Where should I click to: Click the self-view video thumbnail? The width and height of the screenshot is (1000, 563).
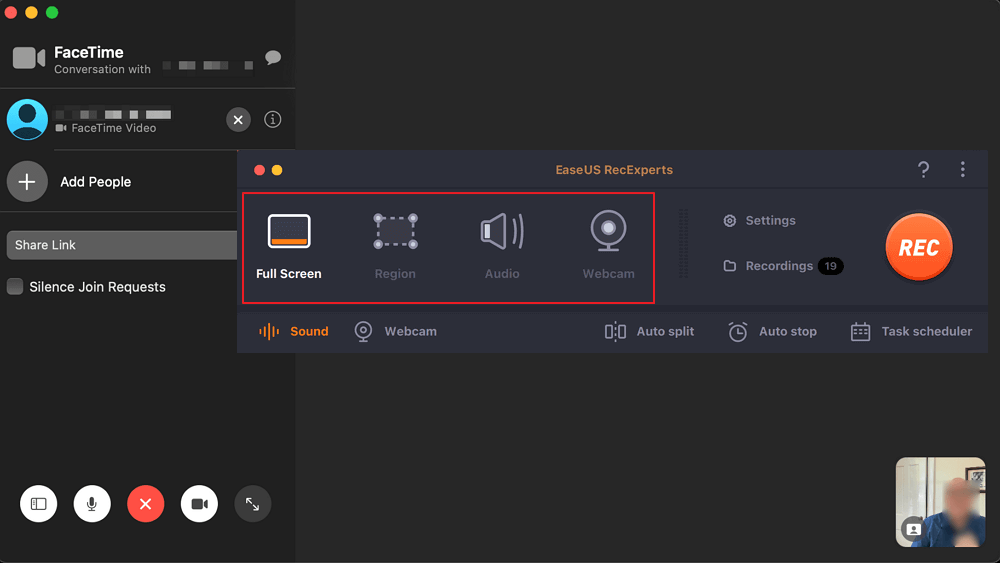pos(941,502)
